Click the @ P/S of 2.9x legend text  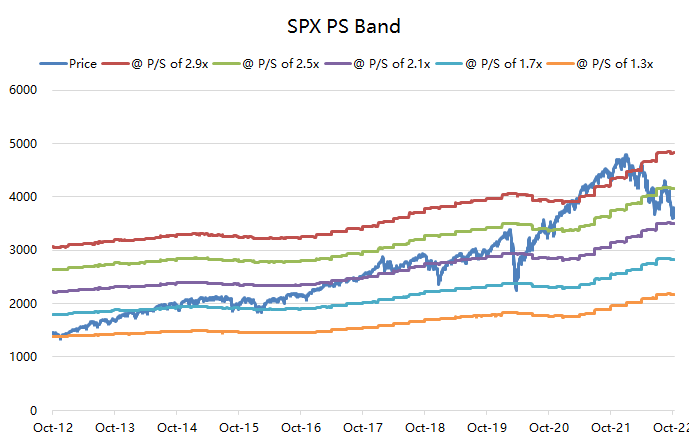170,64
